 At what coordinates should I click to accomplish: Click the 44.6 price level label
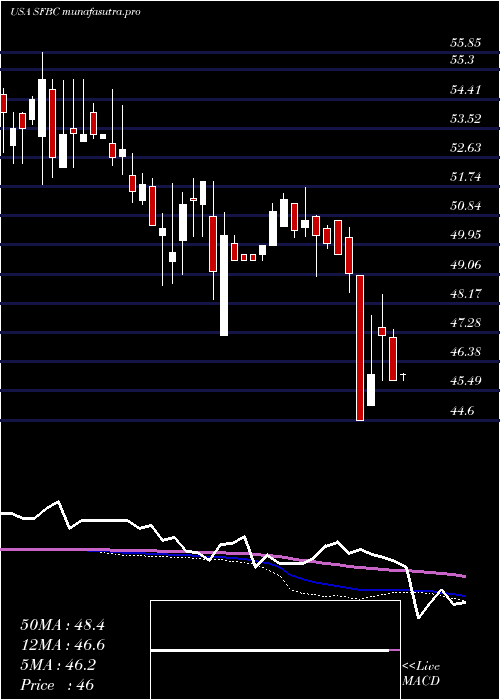pos(462,410)
